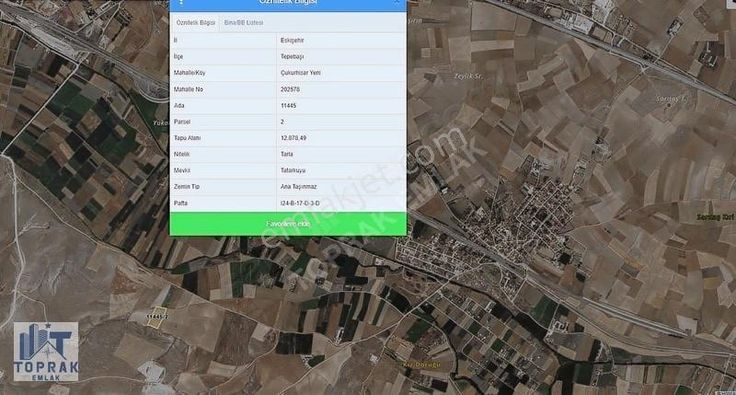
Task: Click the Zeytin Sr. street label on the map
Action: click(x=468, y=76)
